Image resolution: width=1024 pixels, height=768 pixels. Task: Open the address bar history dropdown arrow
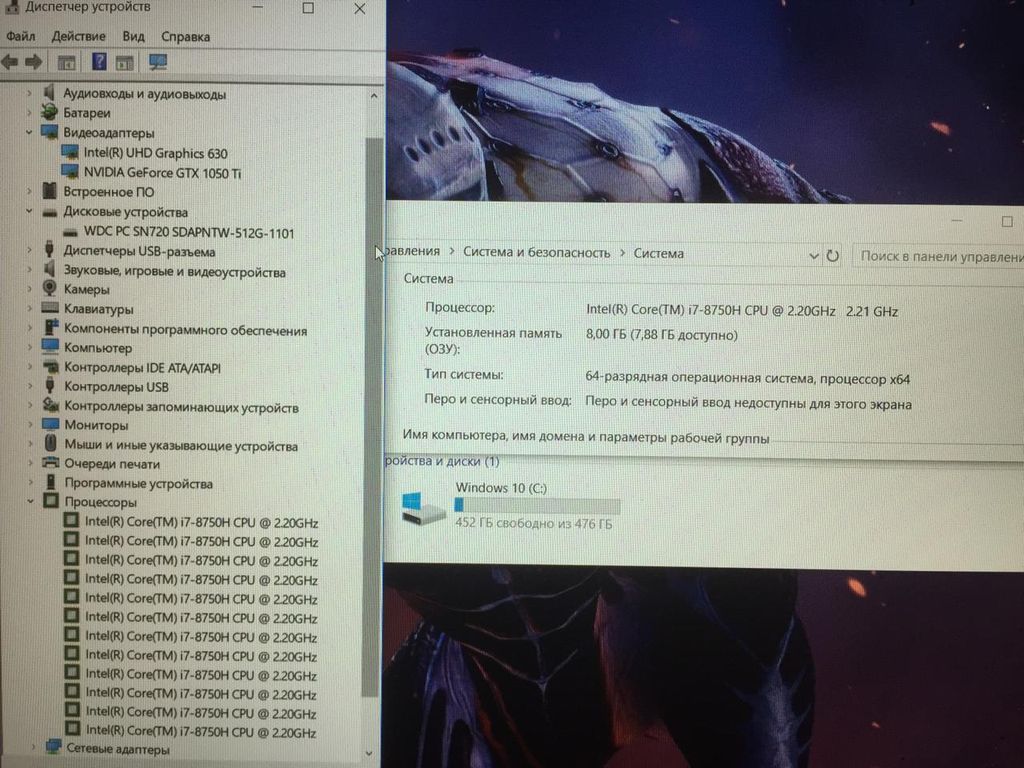[x=813, y=256]
